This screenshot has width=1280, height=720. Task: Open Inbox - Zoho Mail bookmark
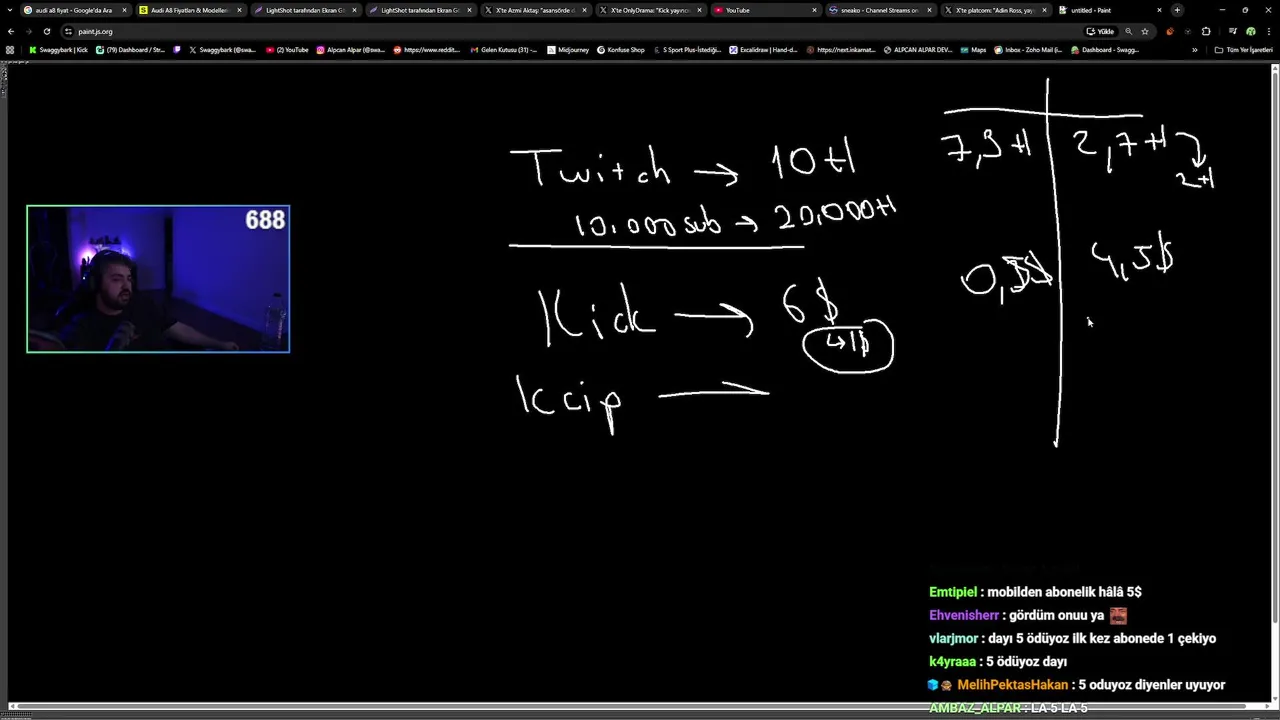[x=1028, y=50]
